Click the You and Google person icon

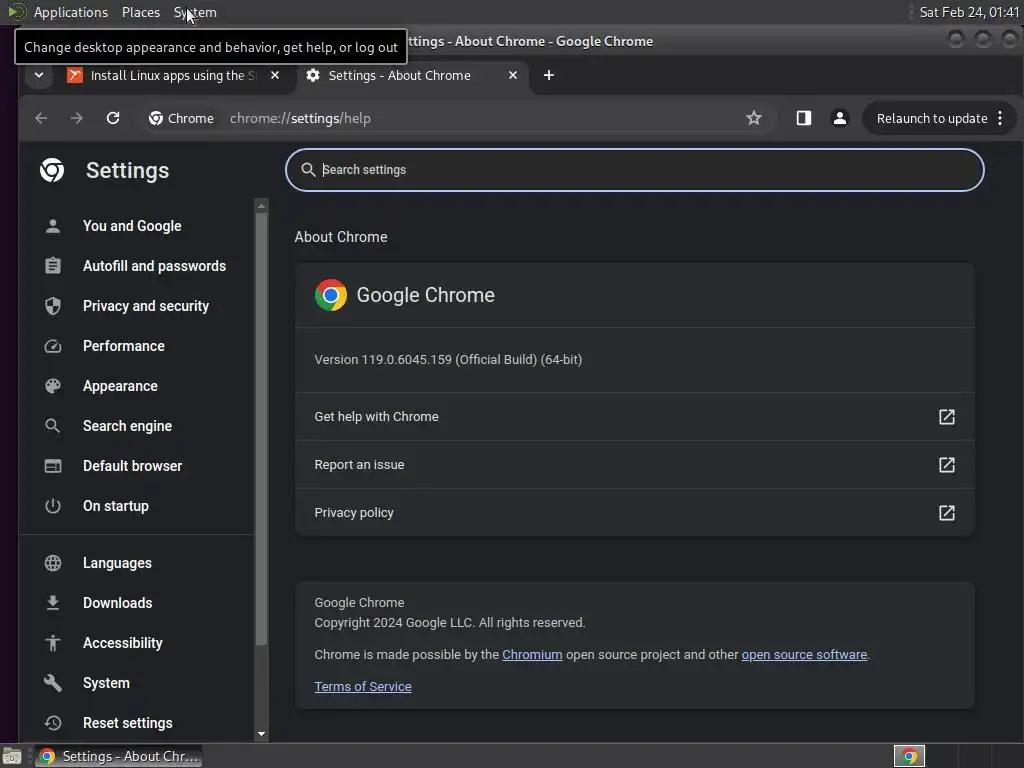pyautogui.click(x=53, y=226)
